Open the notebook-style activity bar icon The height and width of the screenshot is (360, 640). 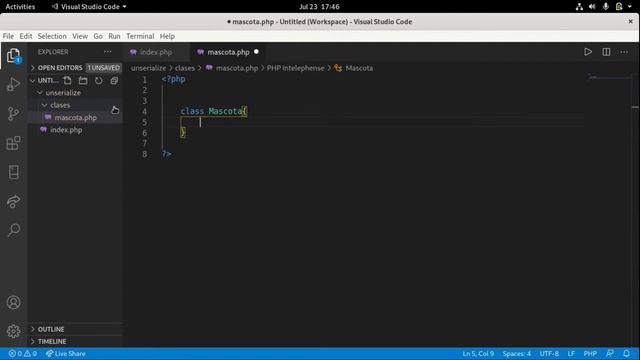[13, 172]
